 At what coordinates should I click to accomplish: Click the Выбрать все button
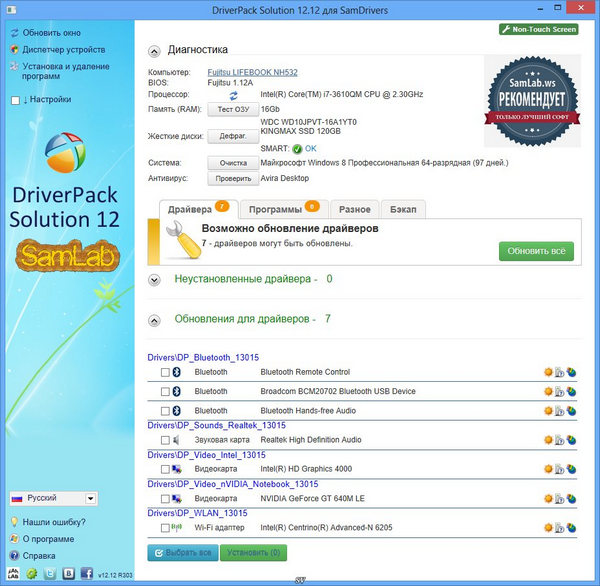click(x=183, y=553)
